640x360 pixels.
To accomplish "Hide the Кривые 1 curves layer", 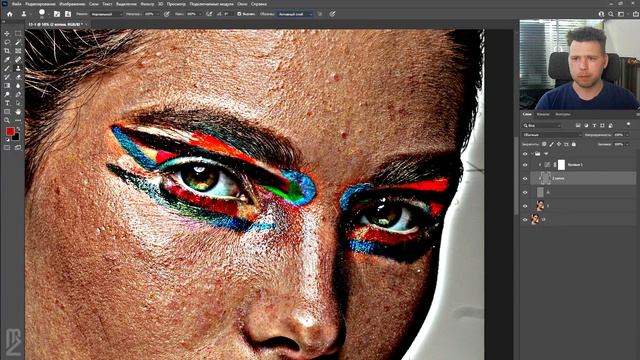I will (525, 165).
